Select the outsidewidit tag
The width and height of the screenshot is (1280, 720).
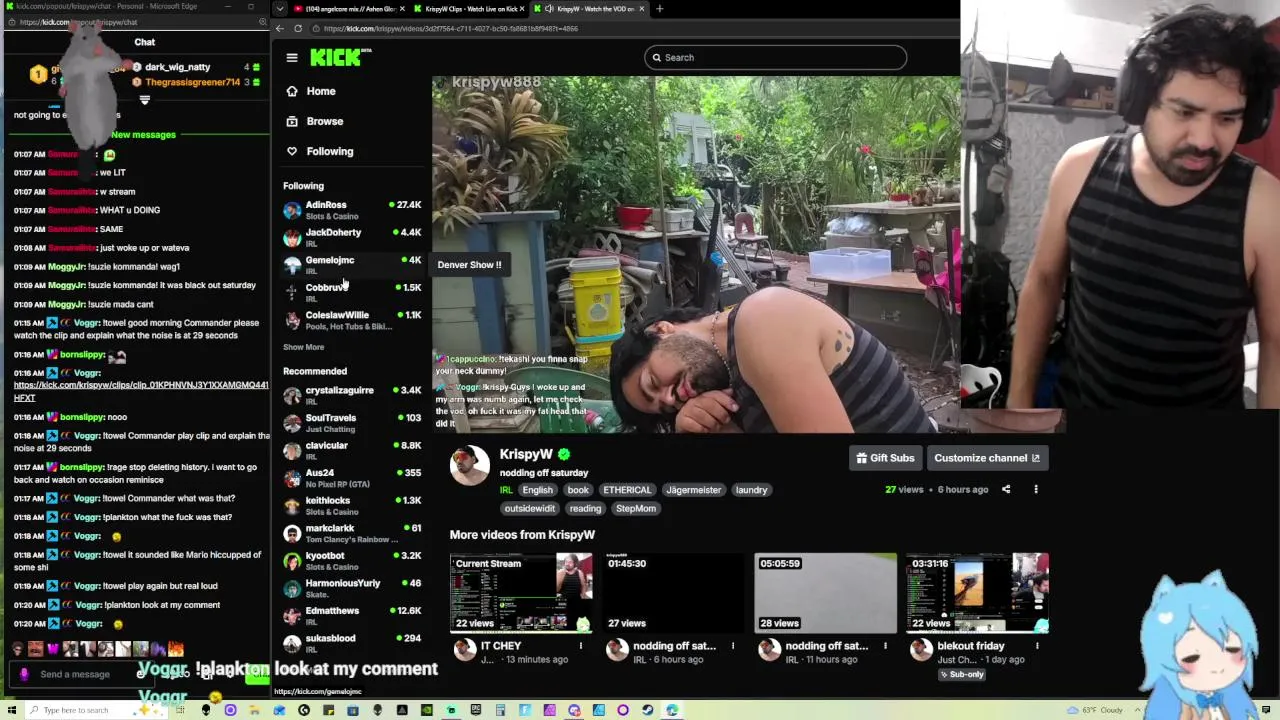click(x=529, y=509)
